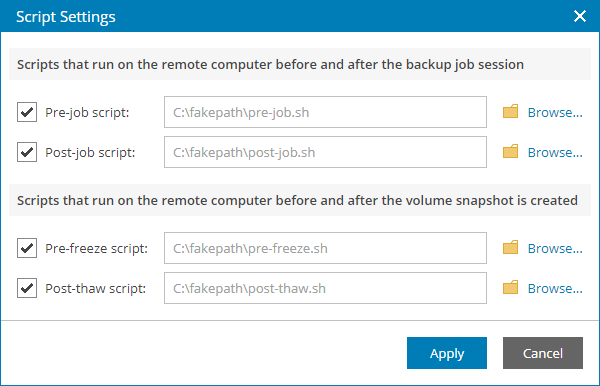Close the Script Settings dialog with X
Screen dimensions: 600x386
pyautogui.click(x=580, y=16)
